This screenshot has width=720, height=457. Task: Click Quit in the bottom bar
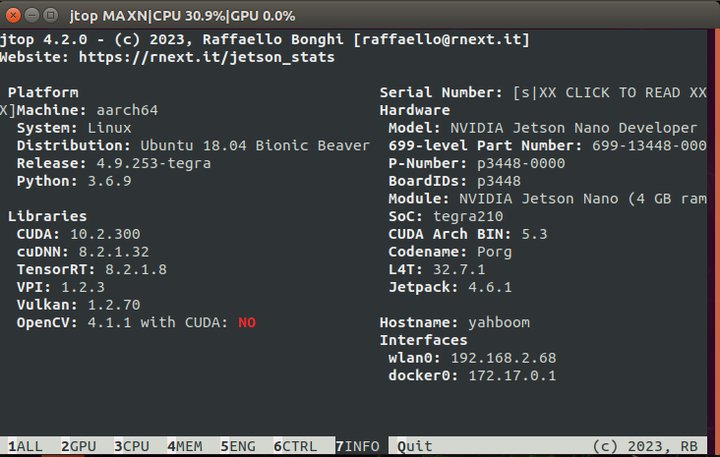pyautogui.click(x=415, y=446)
